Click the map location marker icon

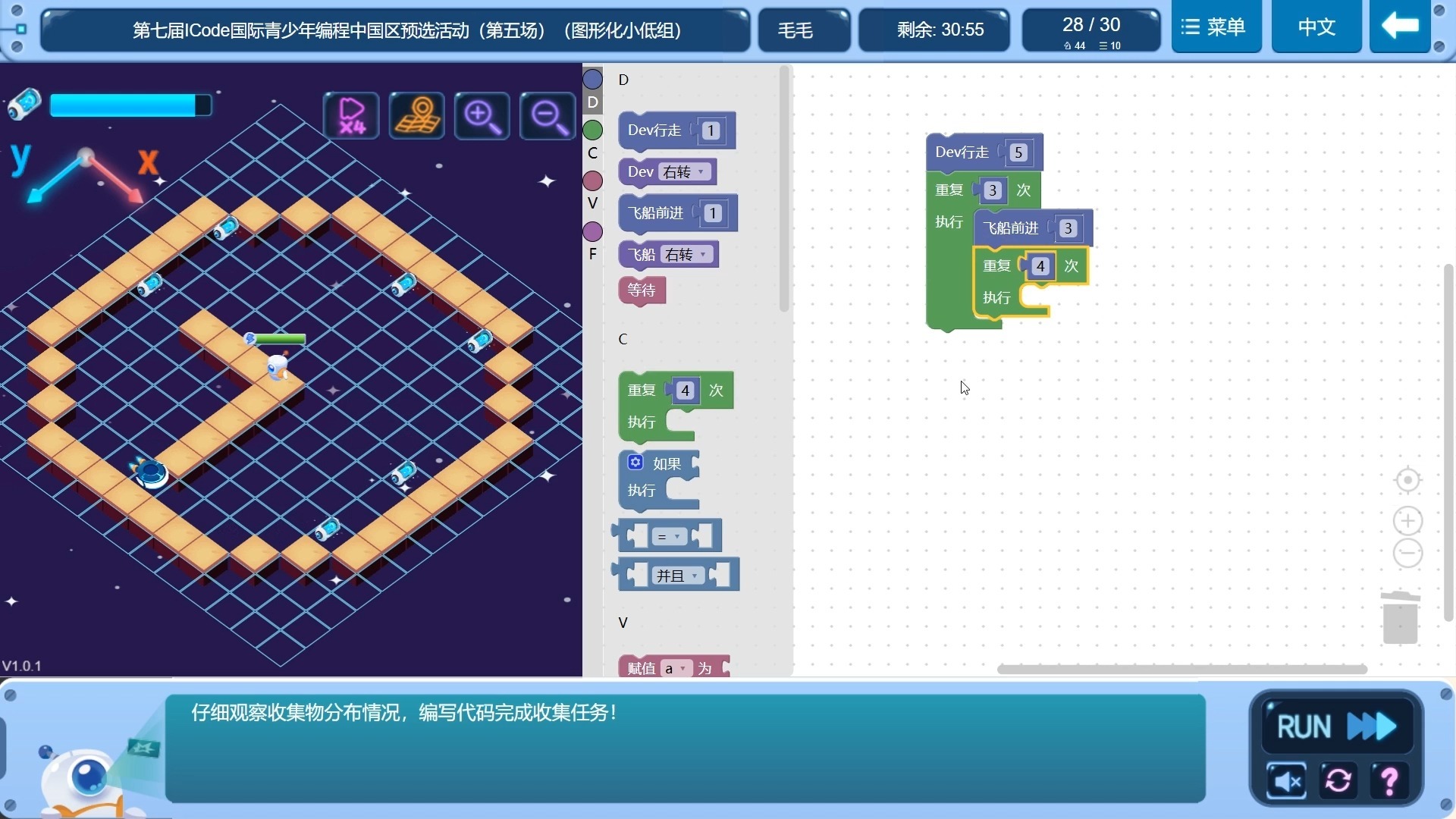click(416, 116)
